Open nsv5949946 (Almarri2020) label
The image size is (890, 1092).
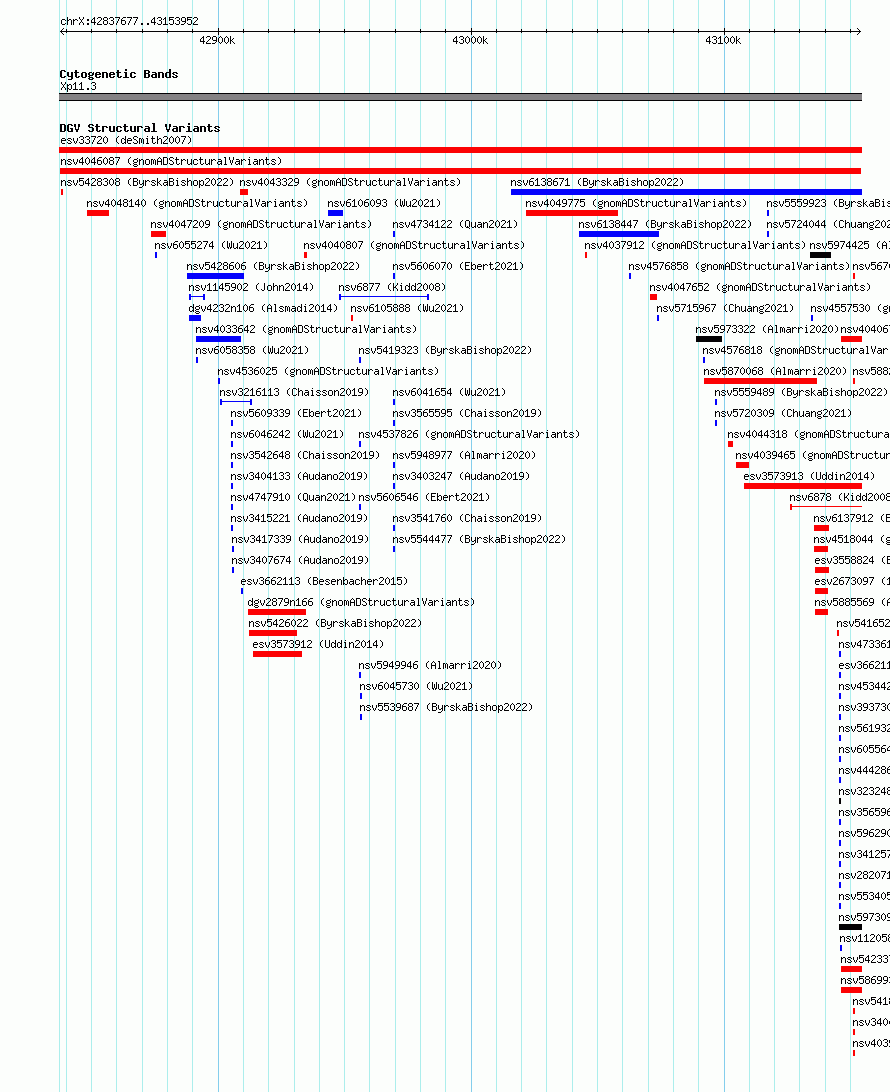(430, 664)
